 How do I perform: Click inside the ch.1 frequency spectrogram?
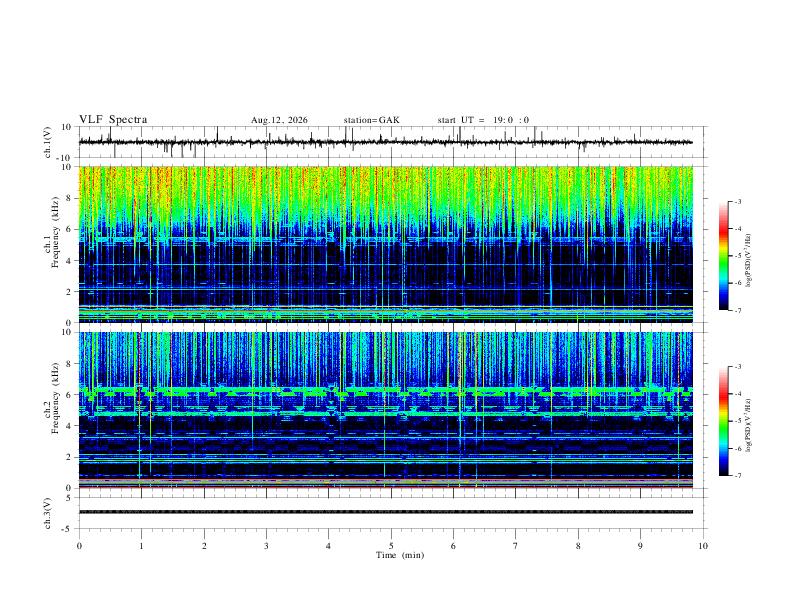pyautogui.click(x=385, y=244)
